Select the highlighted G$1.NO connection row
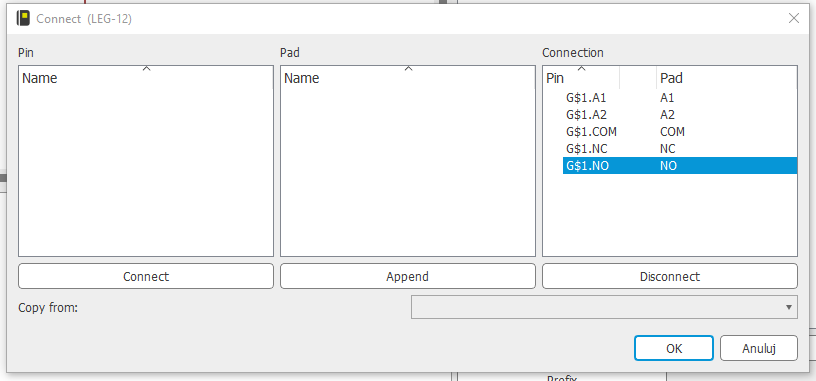The height and width of the screenshot is (381, 816). tap(680, 166)
